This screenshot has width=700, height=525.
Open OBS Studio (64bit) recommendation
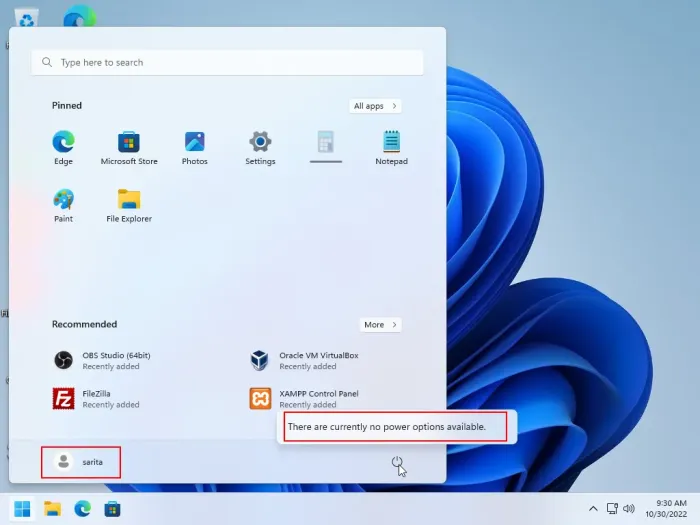coord(102,360)
